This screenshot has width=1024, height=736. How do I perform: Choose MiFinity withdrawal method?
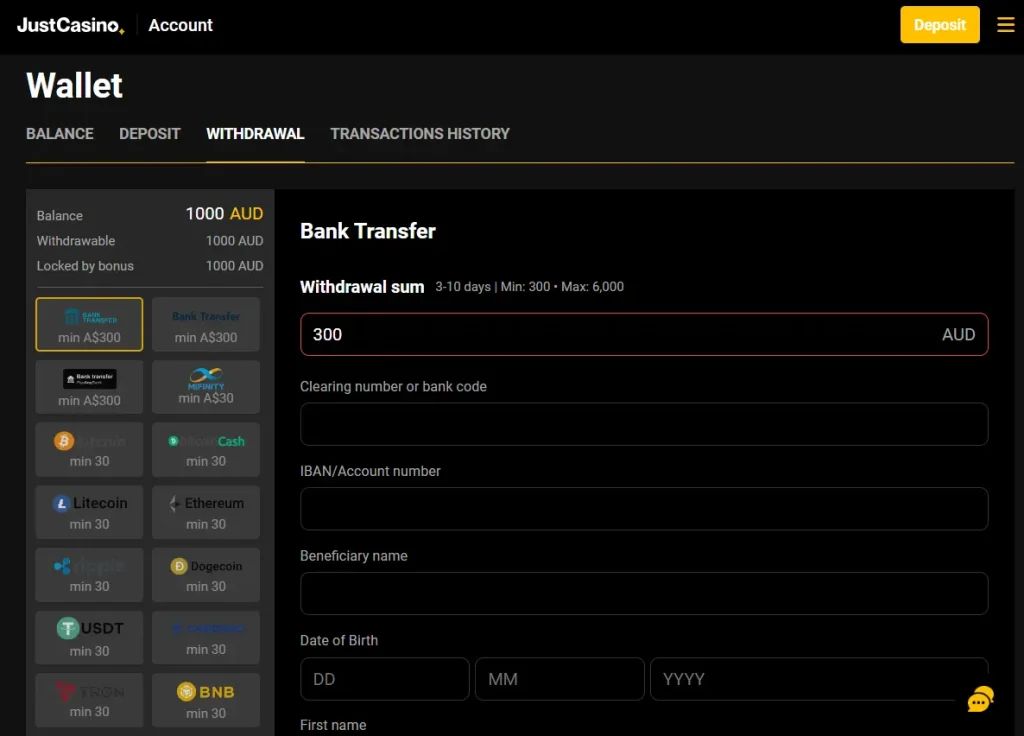206,387
